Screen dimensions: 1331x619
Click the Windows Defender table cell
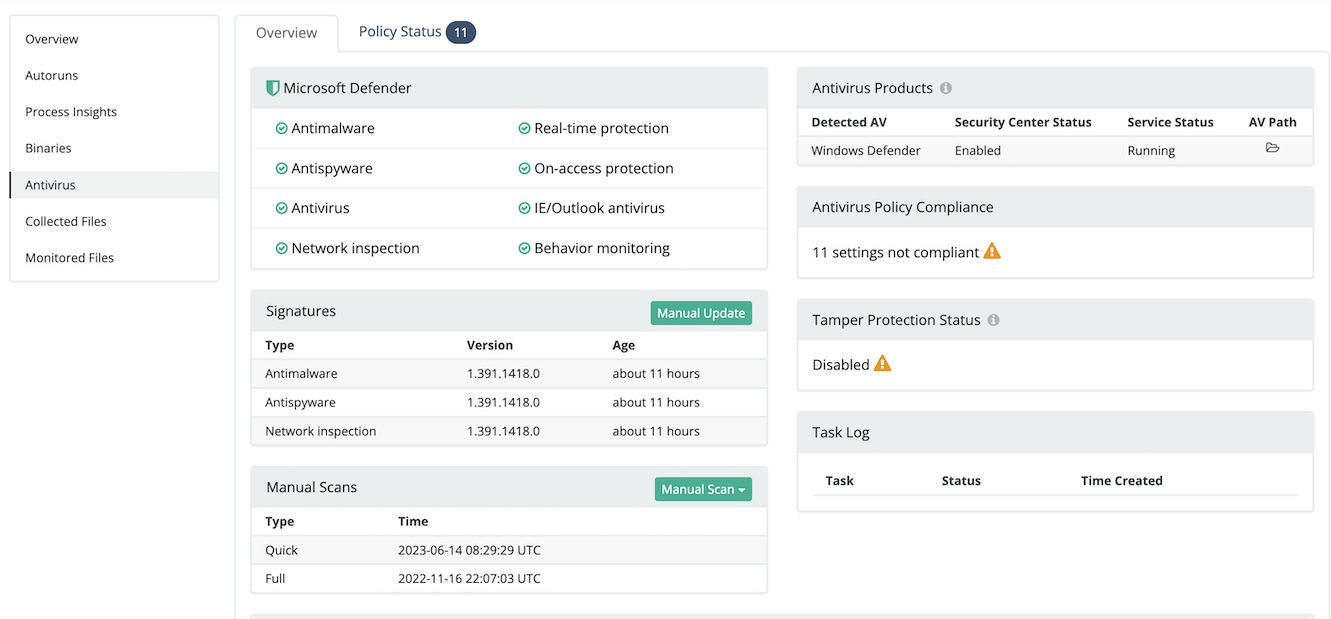866,150
